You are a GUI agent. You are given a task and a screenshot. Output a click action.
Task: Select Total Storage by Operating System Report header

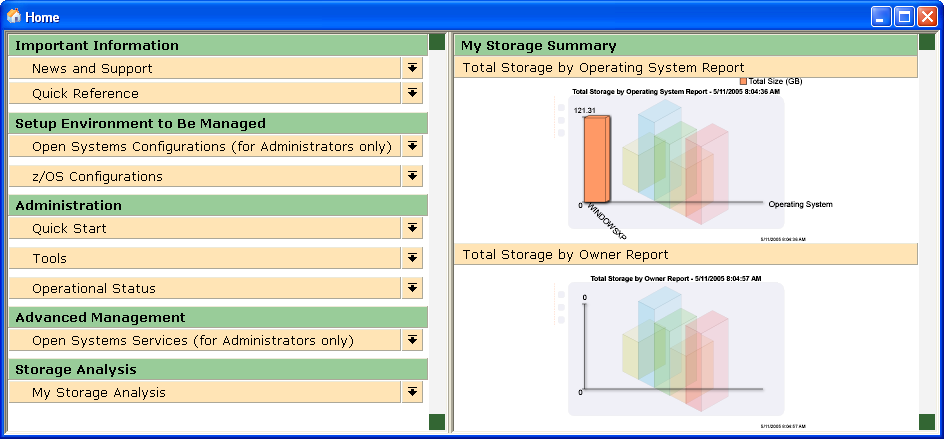point(603,67)
